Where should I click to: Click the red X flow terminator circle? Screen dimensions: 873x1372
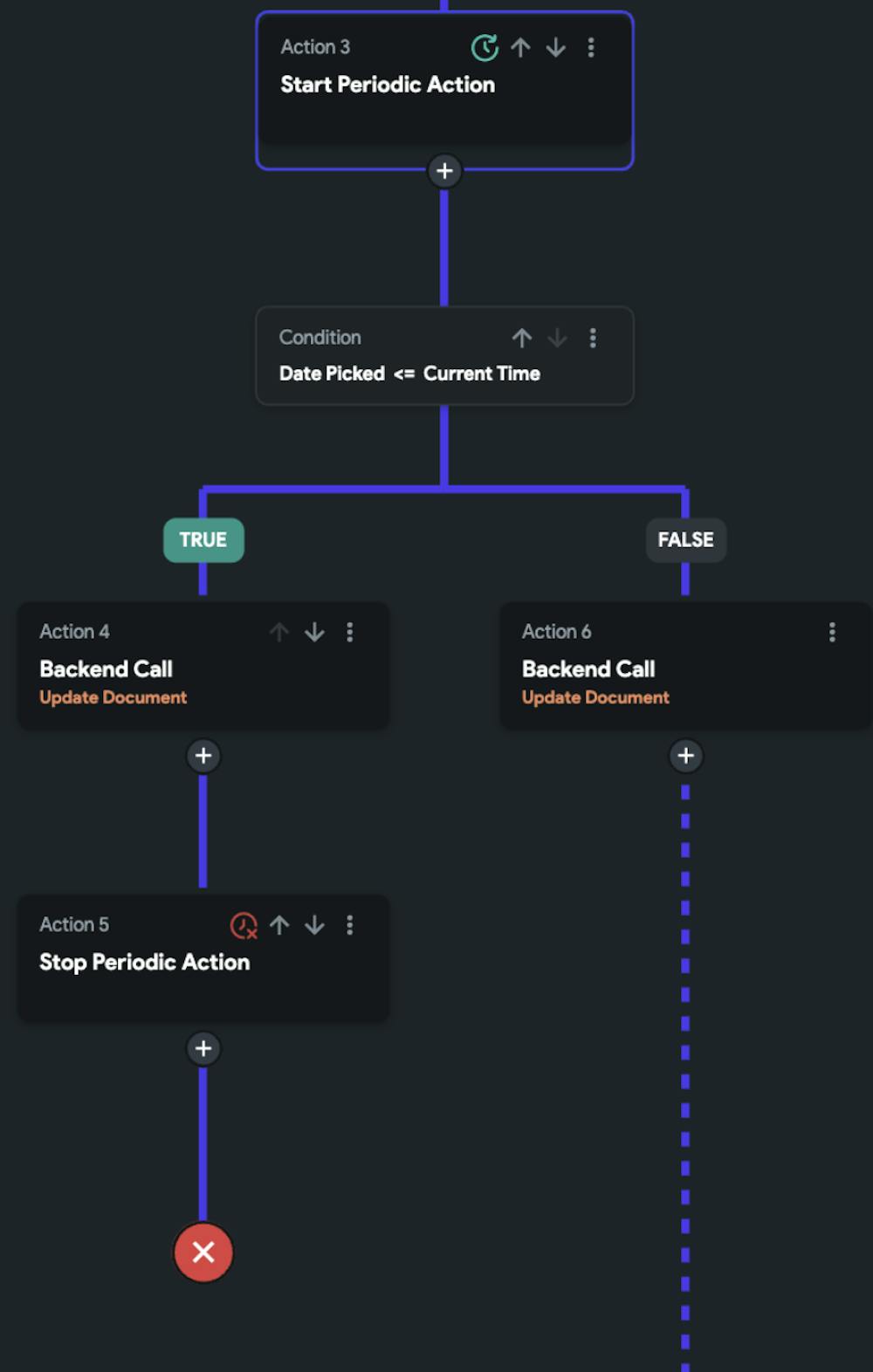pyautogui.click(x=203, y=1253)
